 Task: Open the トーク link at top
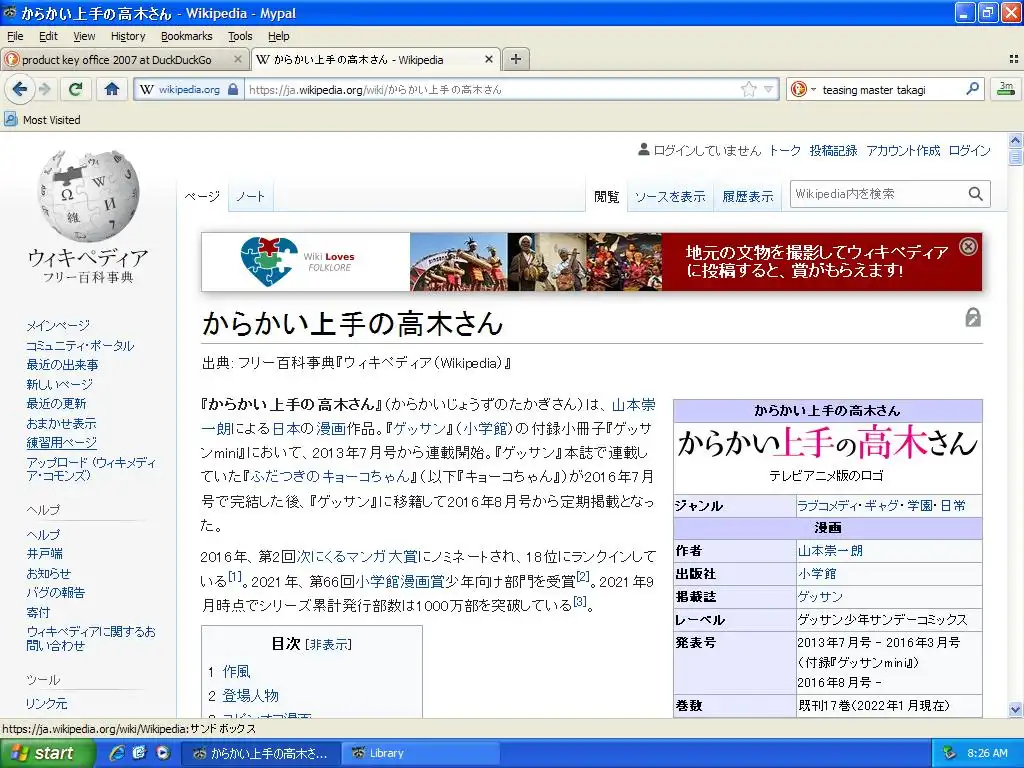tap(784, 151)
